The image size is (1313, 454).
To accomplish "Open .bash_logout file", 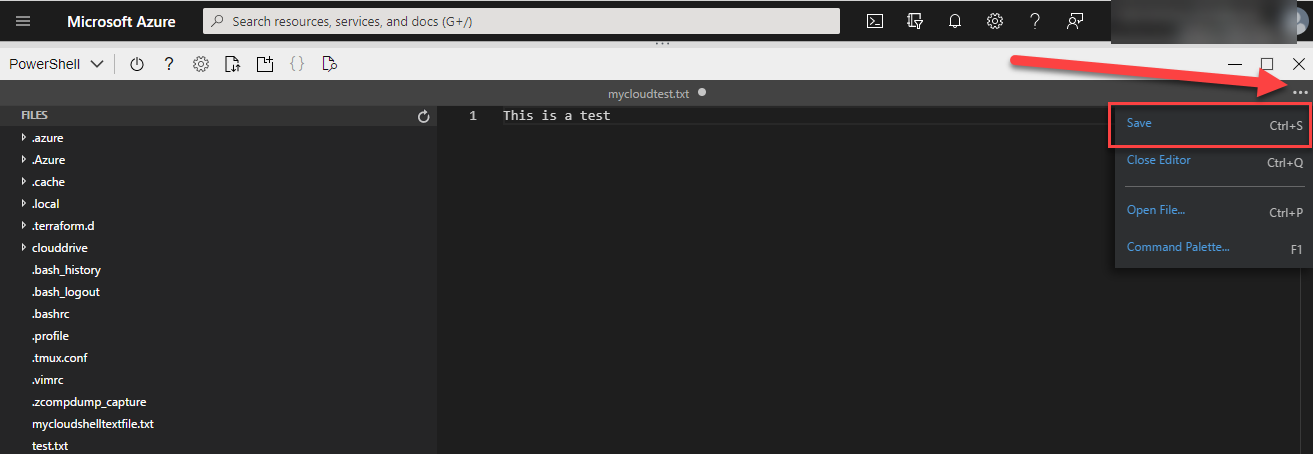I will click(66, 292).
